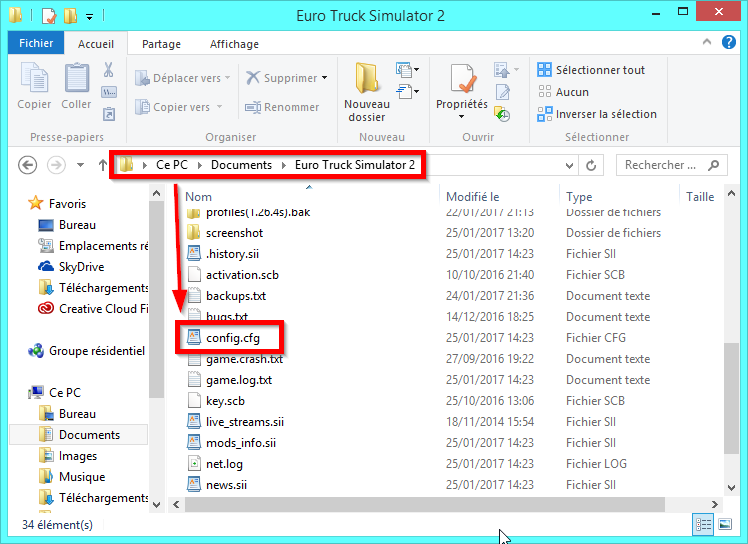The image size is (748, 544).
Task: Click Sélectionner tout
Action: click(x=591, y=70)
